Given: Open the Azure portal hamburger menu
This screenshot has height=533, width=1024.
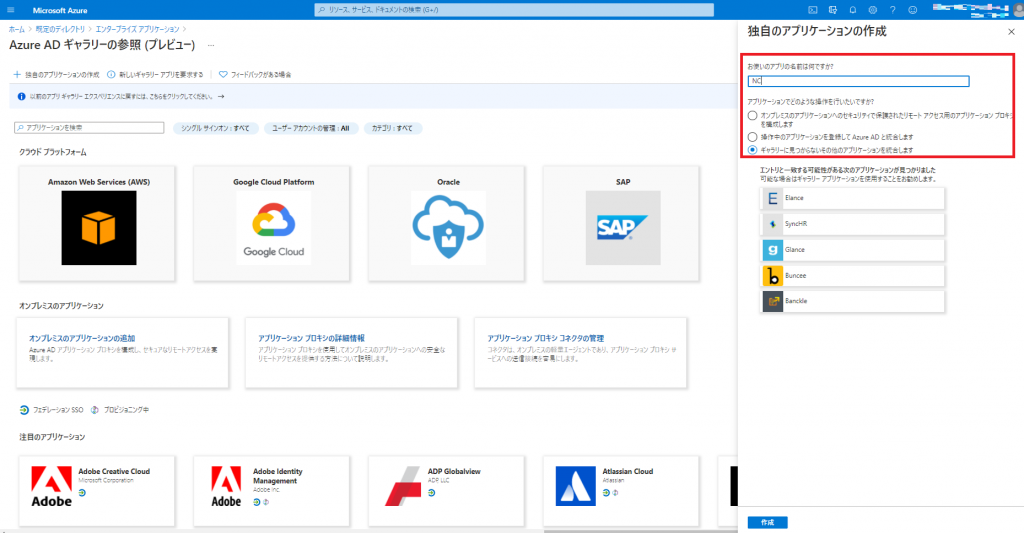Looking at the screenshot, I should [x=10, y=10].
